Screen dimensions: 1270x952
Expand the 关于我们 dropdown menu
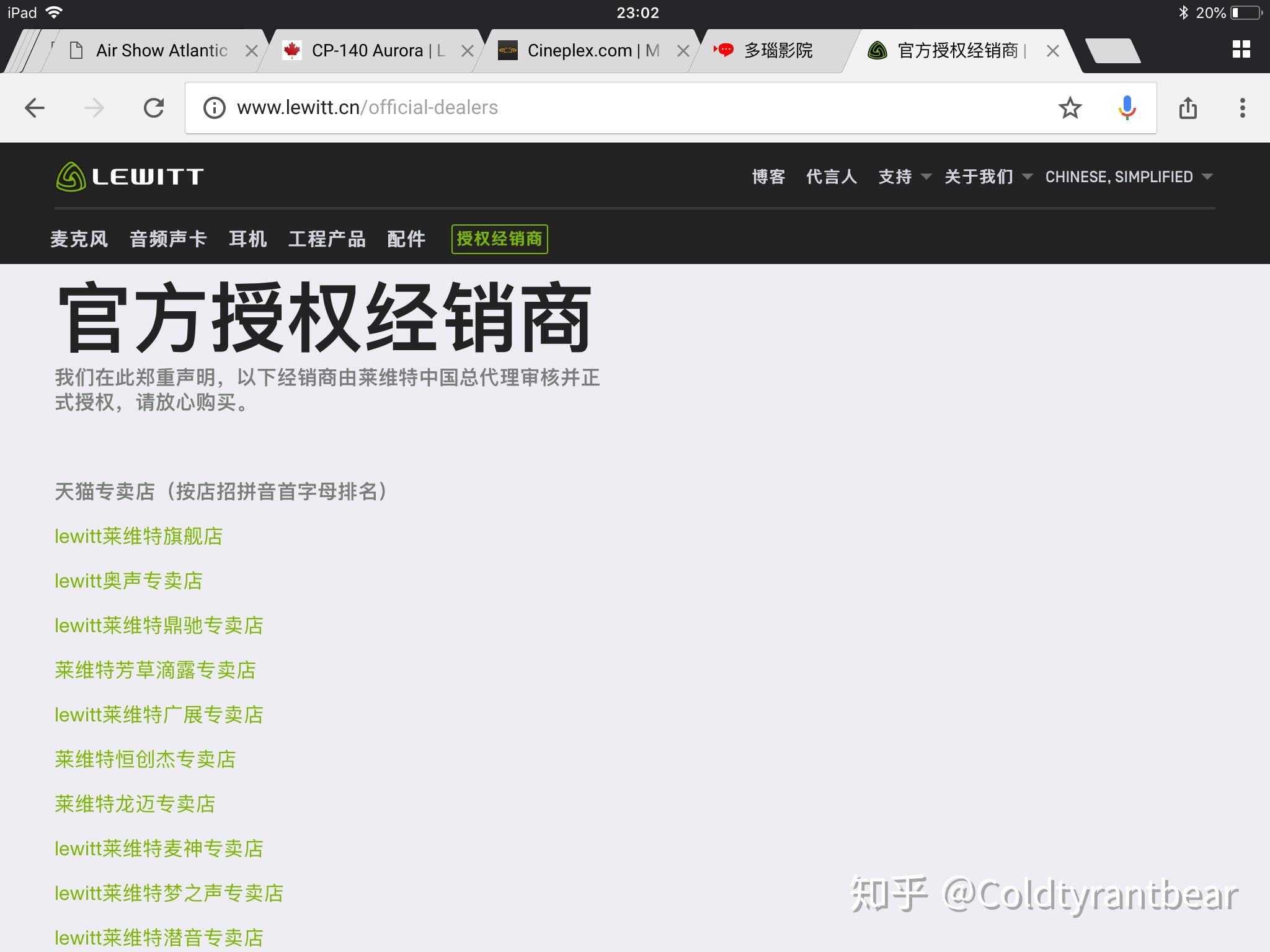coord(988,177)
